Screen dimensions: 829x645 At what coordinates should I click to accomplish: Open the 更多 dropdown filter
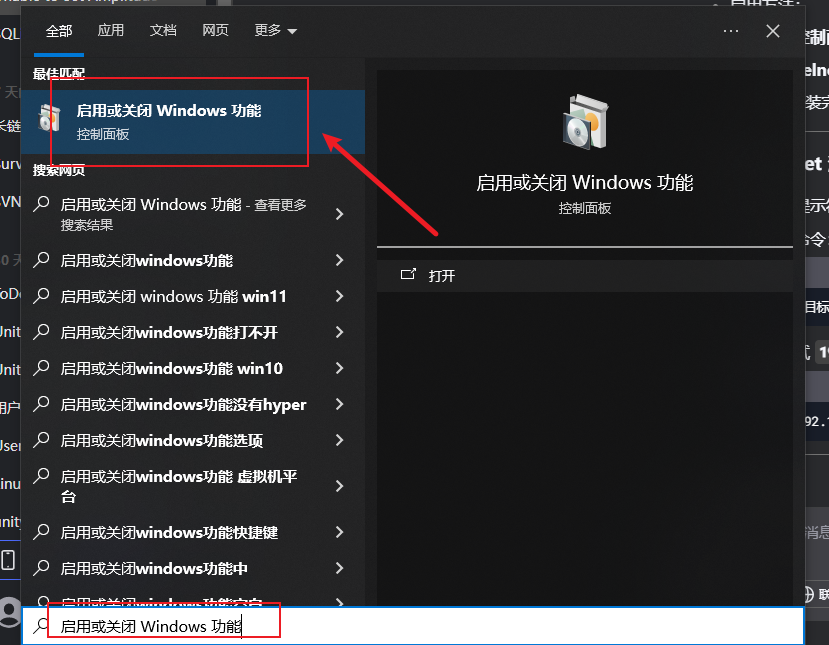[x=275, y=31]
